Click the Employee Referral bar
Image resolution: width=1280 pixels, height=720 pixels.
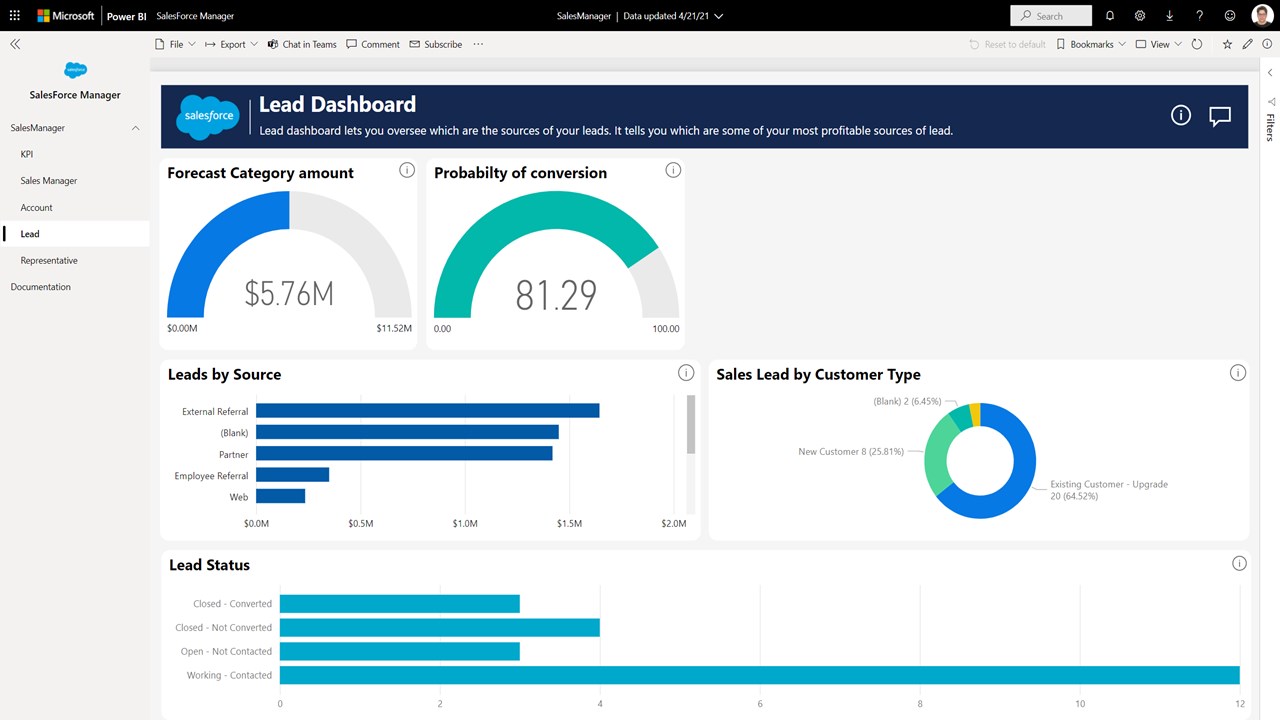pos(293,475)
